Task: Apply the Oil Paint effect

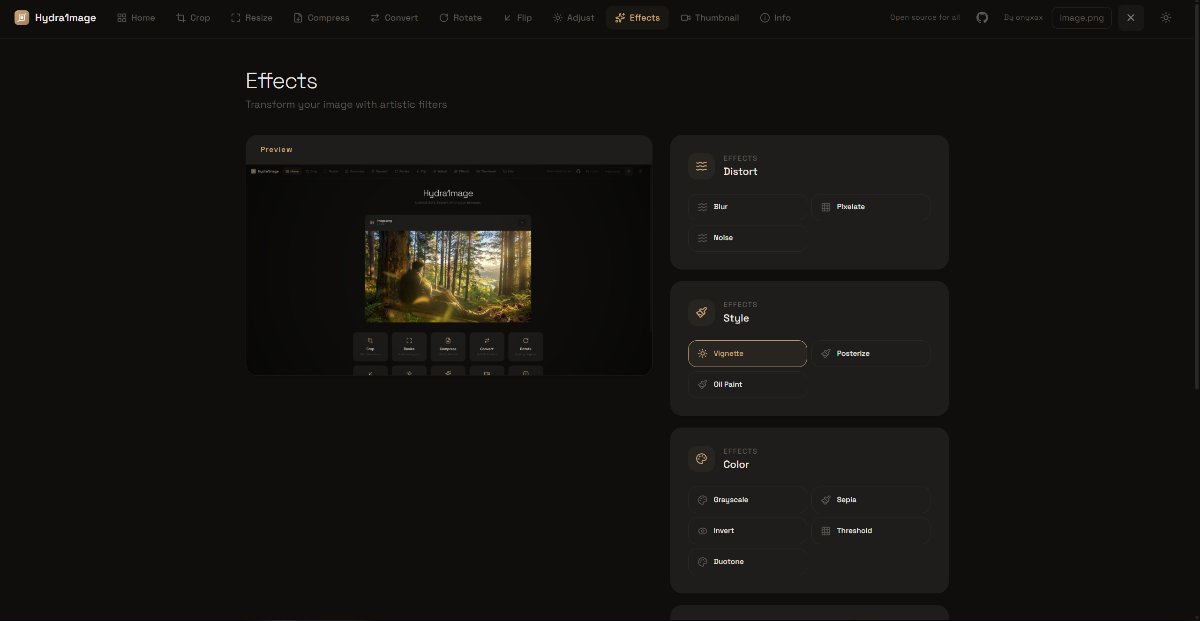Action: coord(747,384)
